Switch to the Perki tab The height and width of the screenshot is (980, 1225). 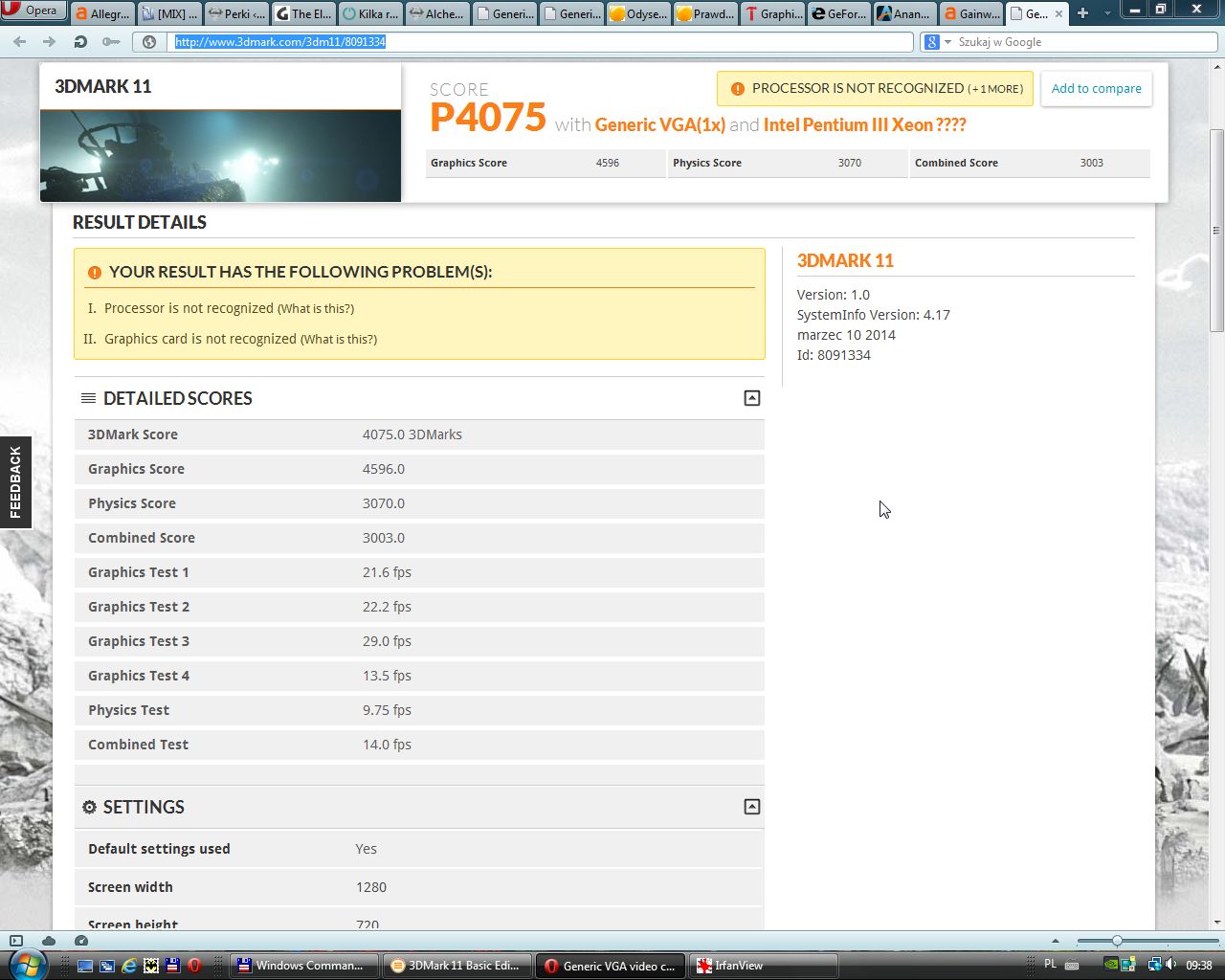[236, 13]
